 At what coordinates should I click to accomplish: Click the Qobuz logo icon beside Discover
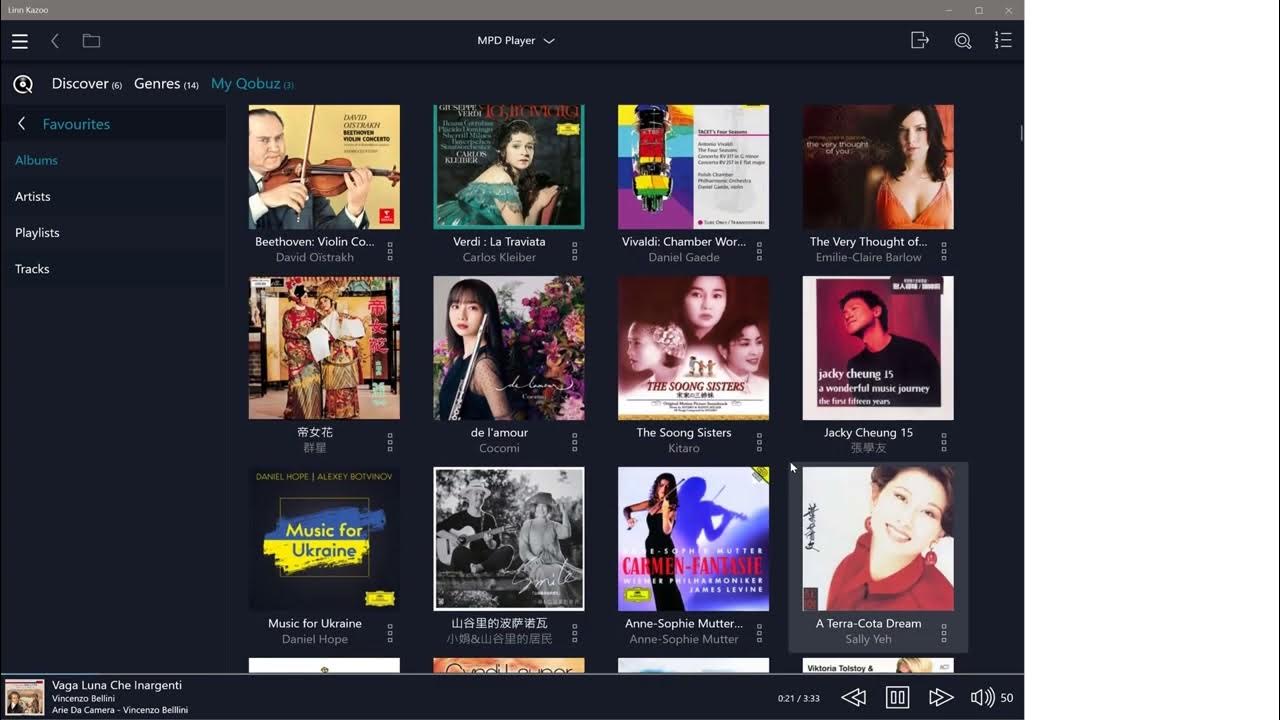pos(23,85)
